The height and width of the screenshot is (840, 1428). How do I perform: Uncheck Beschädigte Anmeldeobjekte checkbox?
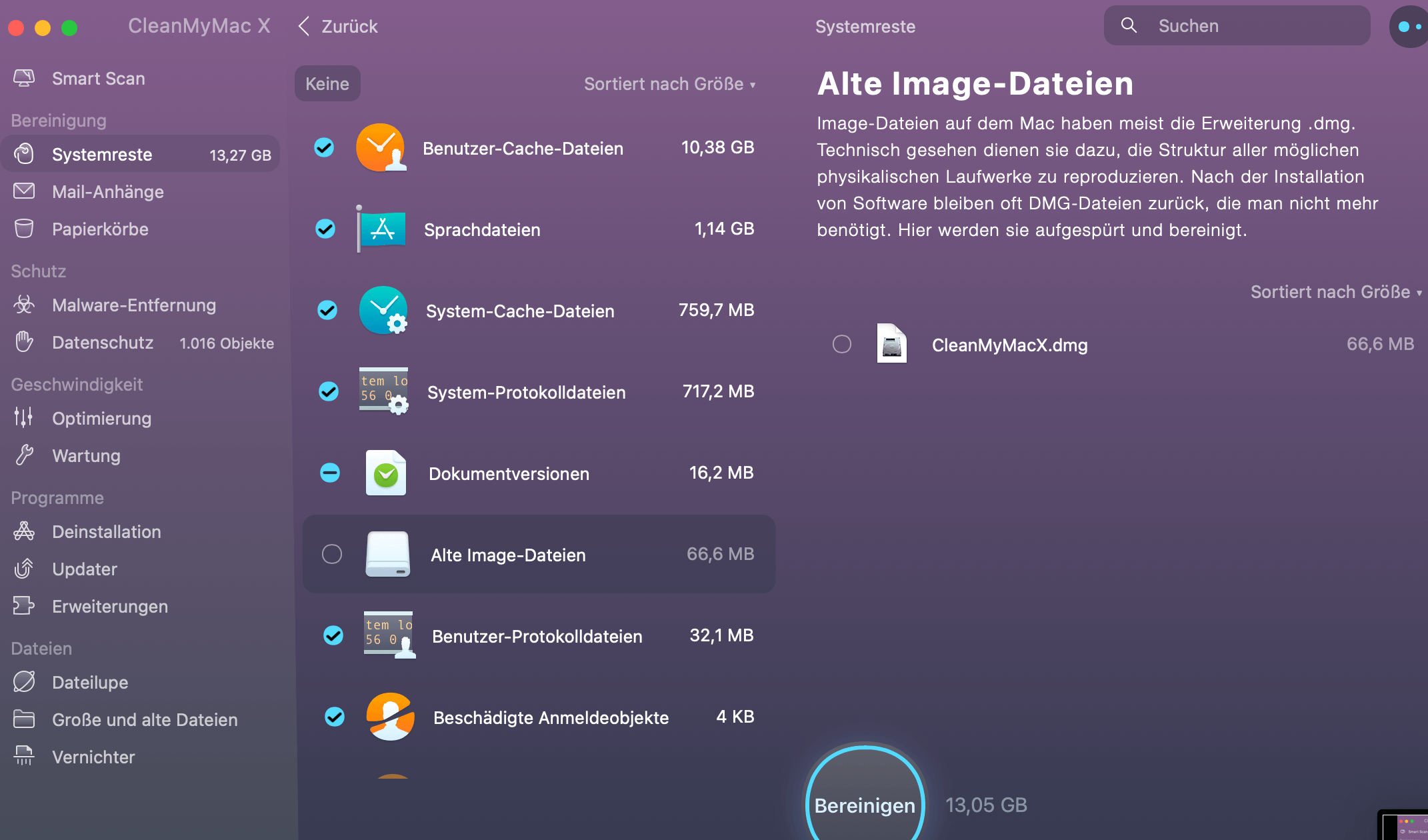coord(335,717)
